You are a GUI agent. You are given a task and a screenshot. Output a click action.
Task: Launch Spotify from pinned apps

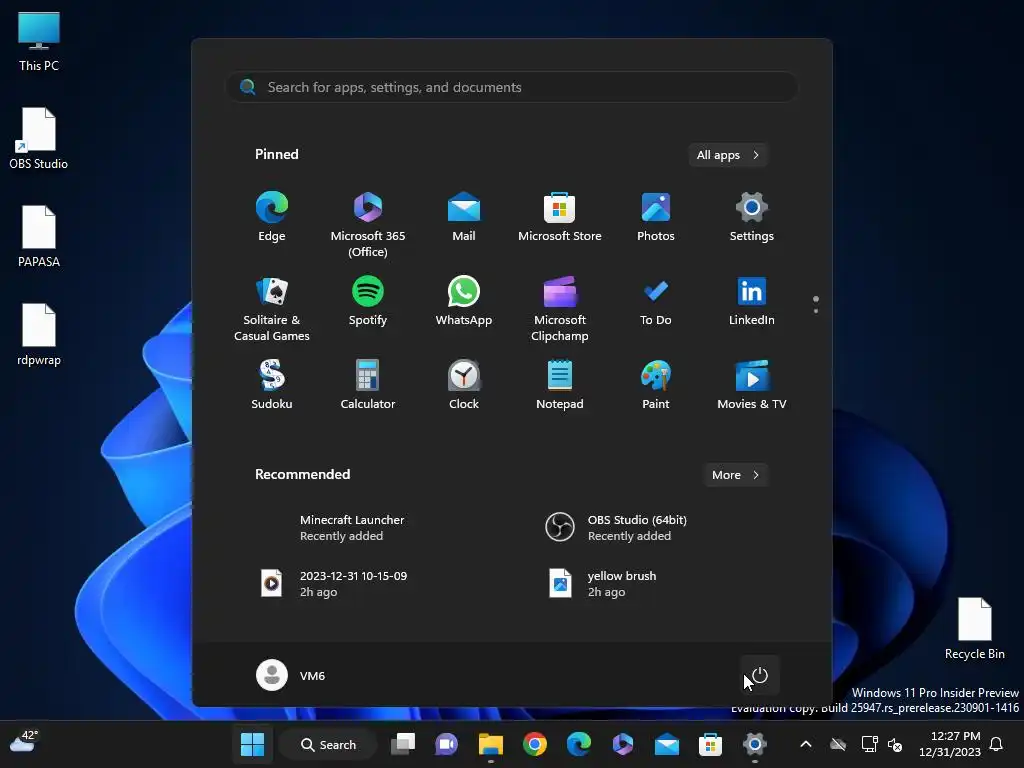[x=368, y=301]
